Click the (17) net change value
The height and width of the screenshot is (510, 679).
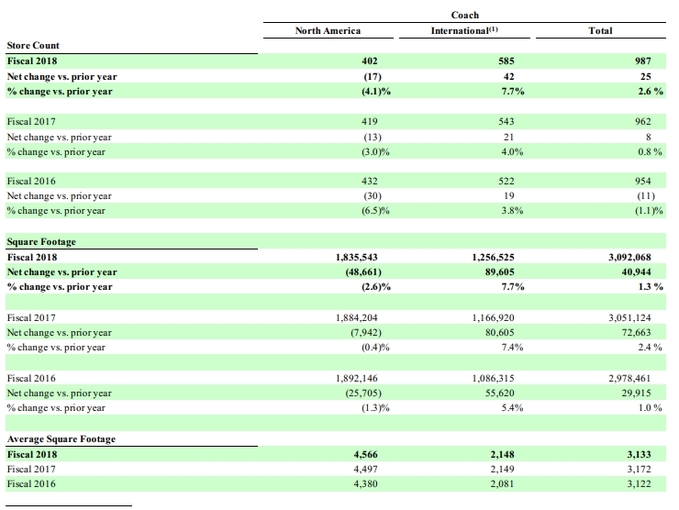click(372, 77)
